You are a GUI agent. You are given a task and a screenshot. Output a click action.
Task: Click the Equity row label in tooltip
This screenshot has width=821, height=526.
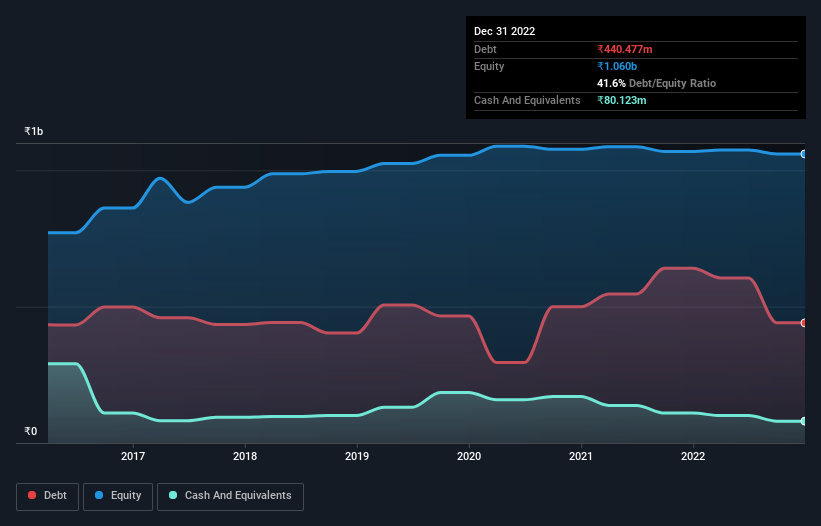489,66
